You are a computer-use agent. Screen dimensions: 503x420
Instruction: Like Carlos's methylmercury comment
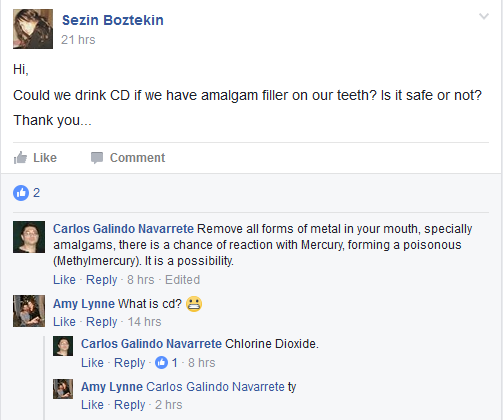click(x=64, y=280)
